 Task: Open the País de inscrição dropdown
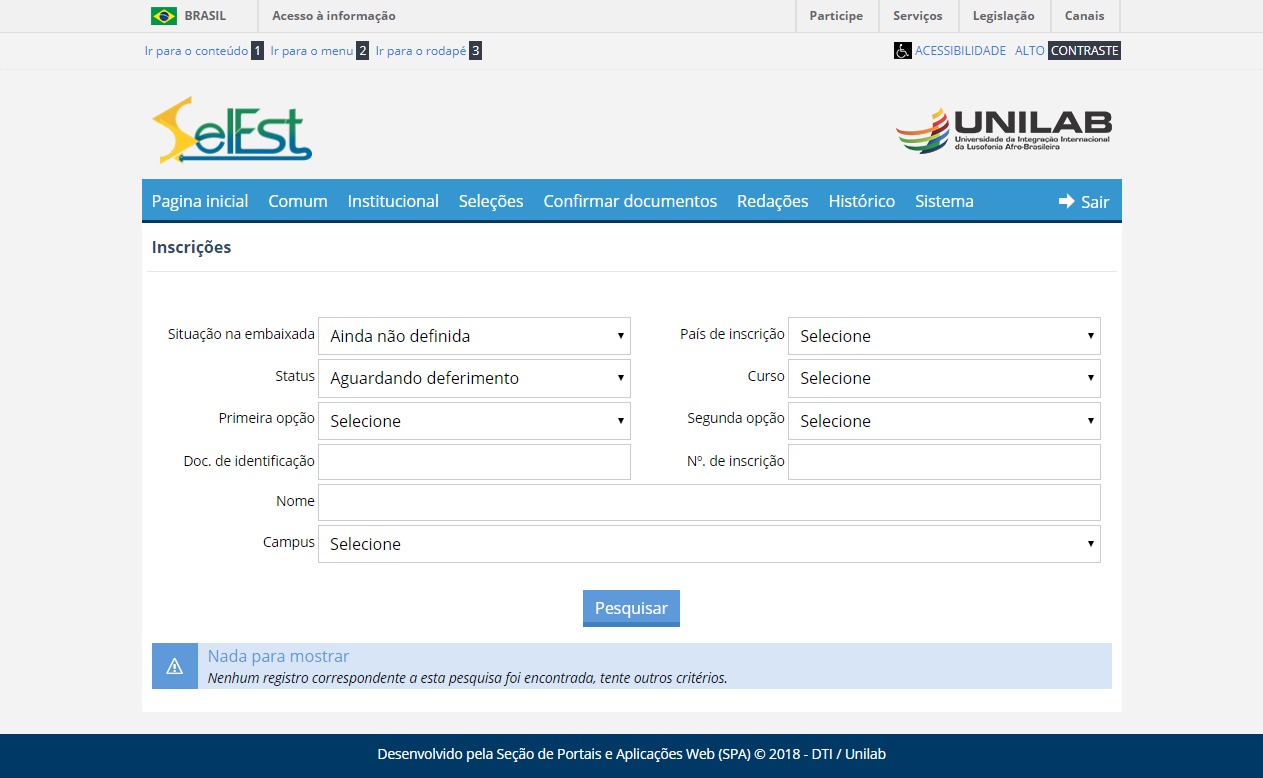coord(944,336)
